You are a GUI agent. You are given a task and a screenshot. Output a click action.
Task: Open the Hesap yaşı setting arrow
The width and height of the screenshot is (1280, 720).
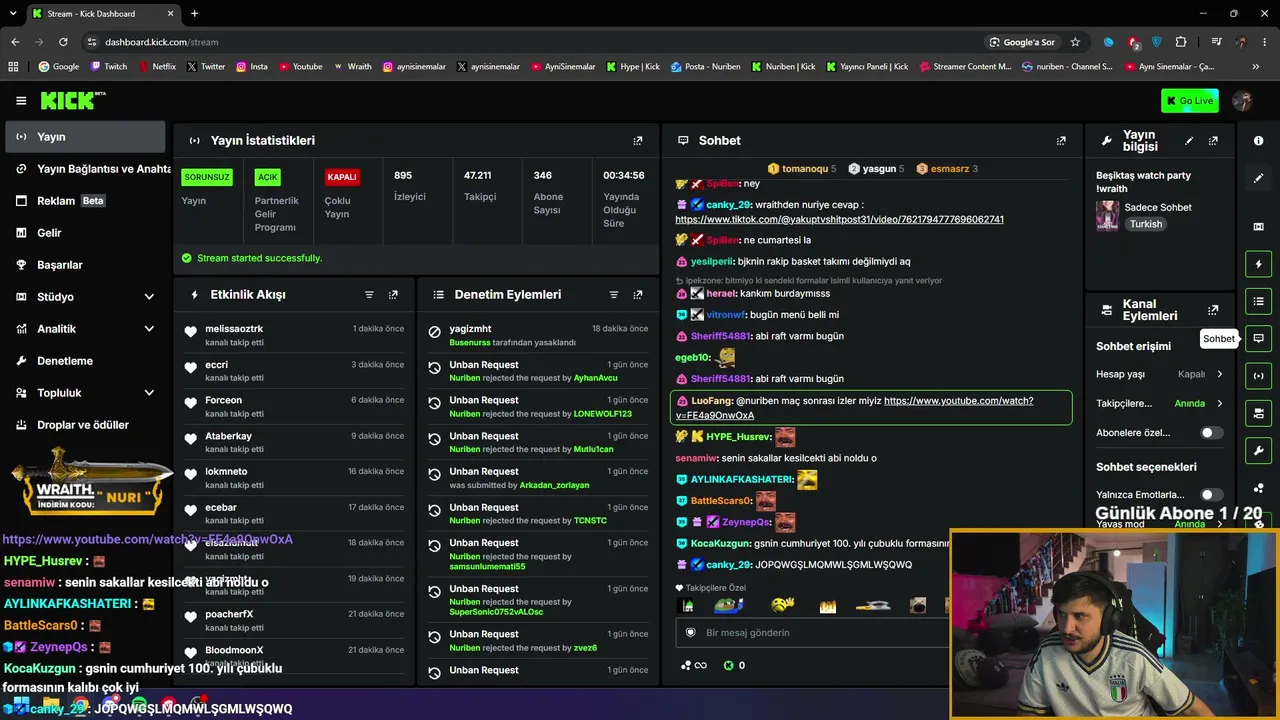1219,375
